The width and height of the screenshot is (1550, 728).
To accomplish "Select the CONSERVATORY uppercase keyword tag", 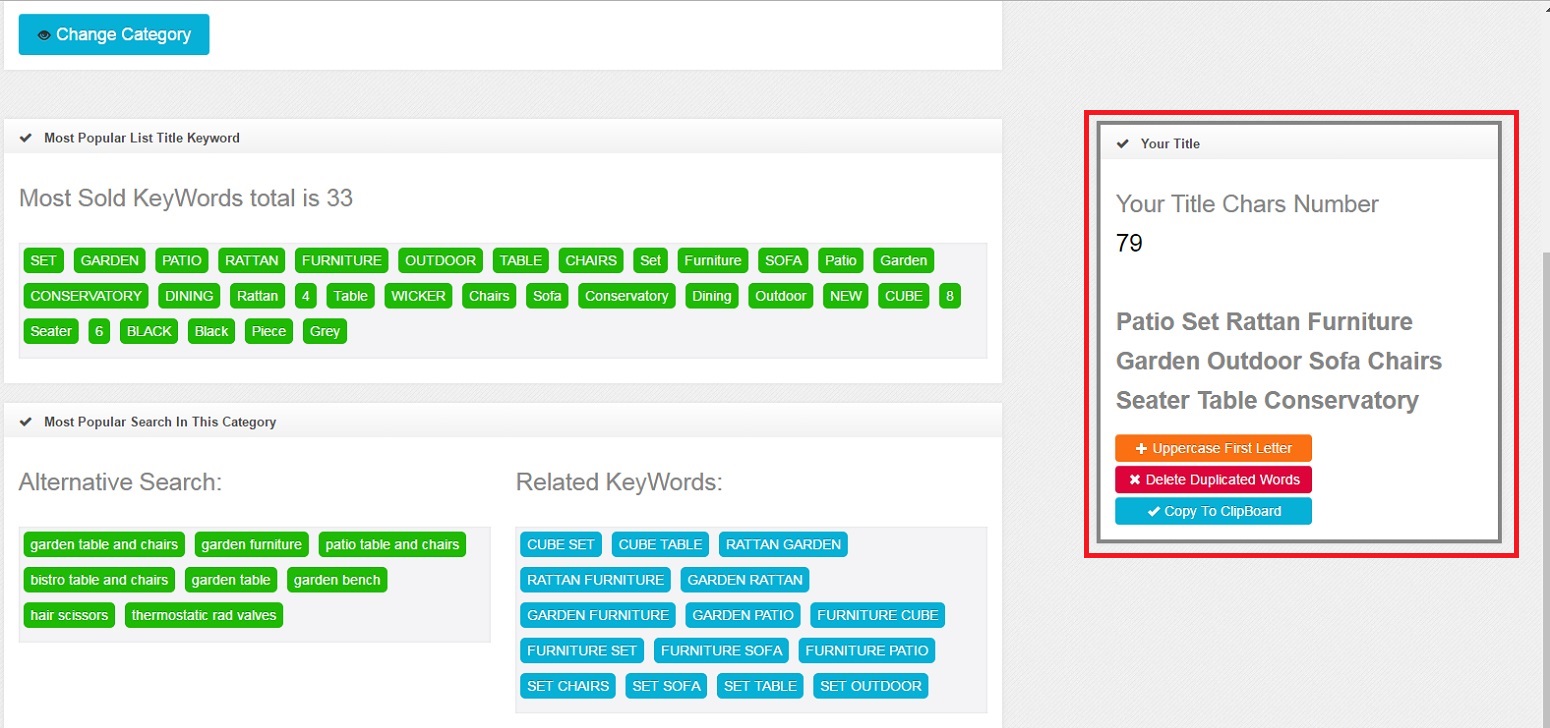I will (86, 296).
